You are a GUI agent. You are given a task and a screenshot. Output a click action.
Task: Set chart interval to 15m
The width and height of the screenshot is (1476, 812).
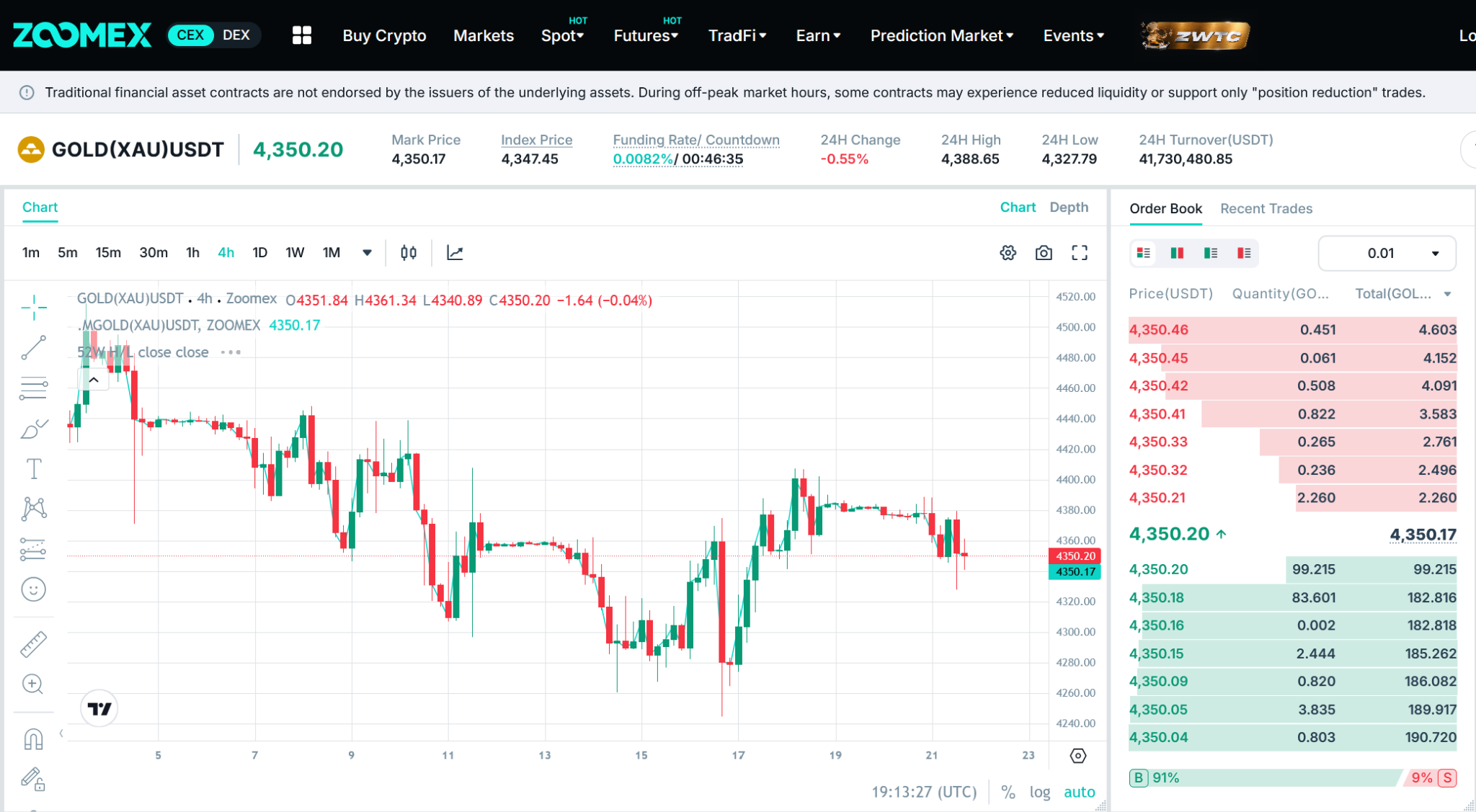[x=108, y=253]
